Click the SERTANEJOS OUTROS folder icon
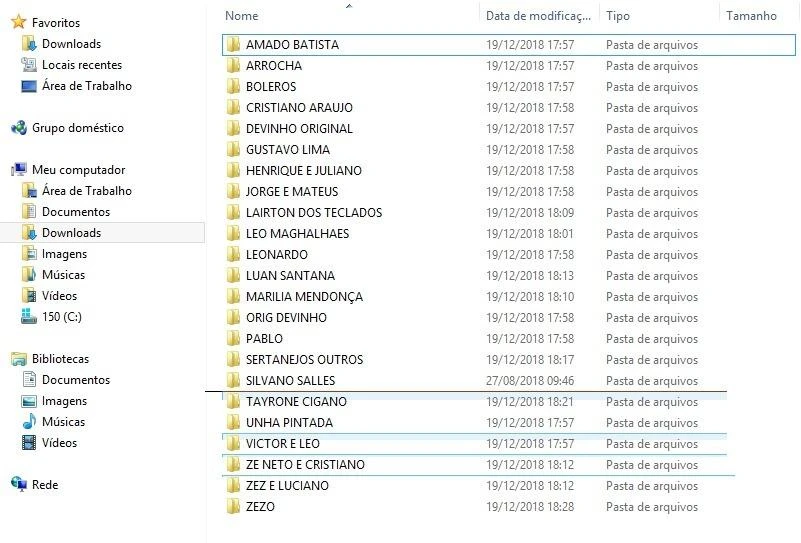 (233, 359)
